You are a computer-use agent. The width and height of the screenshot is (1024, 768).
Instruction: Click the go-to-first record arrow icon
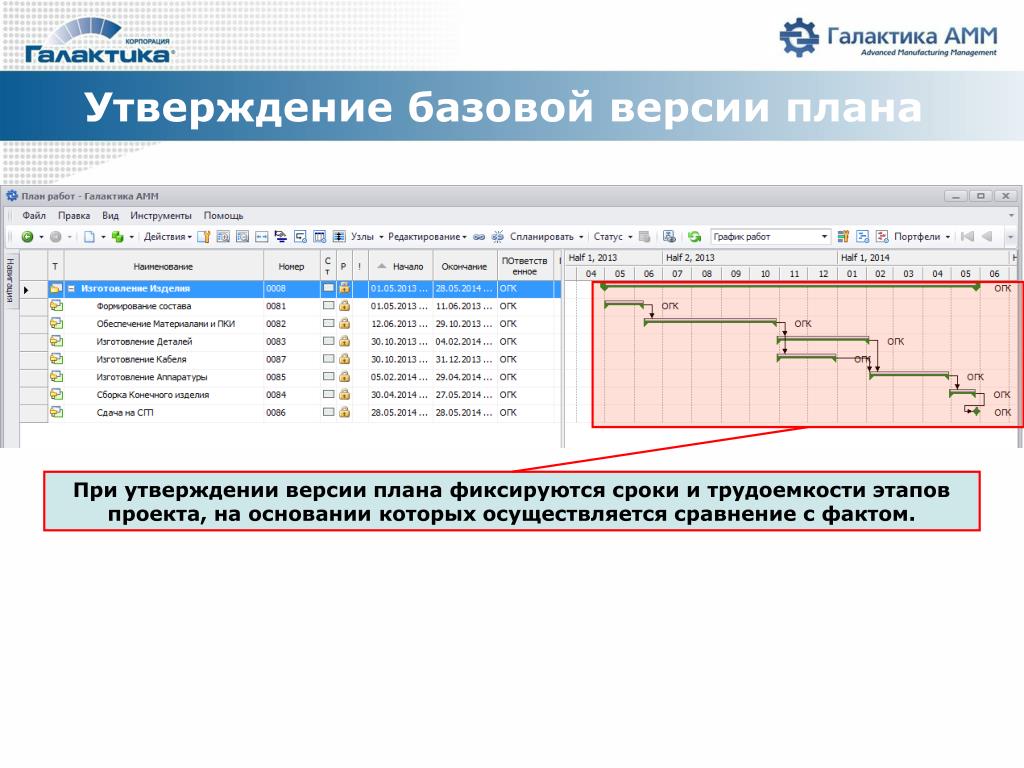click(x=968, y=236)
